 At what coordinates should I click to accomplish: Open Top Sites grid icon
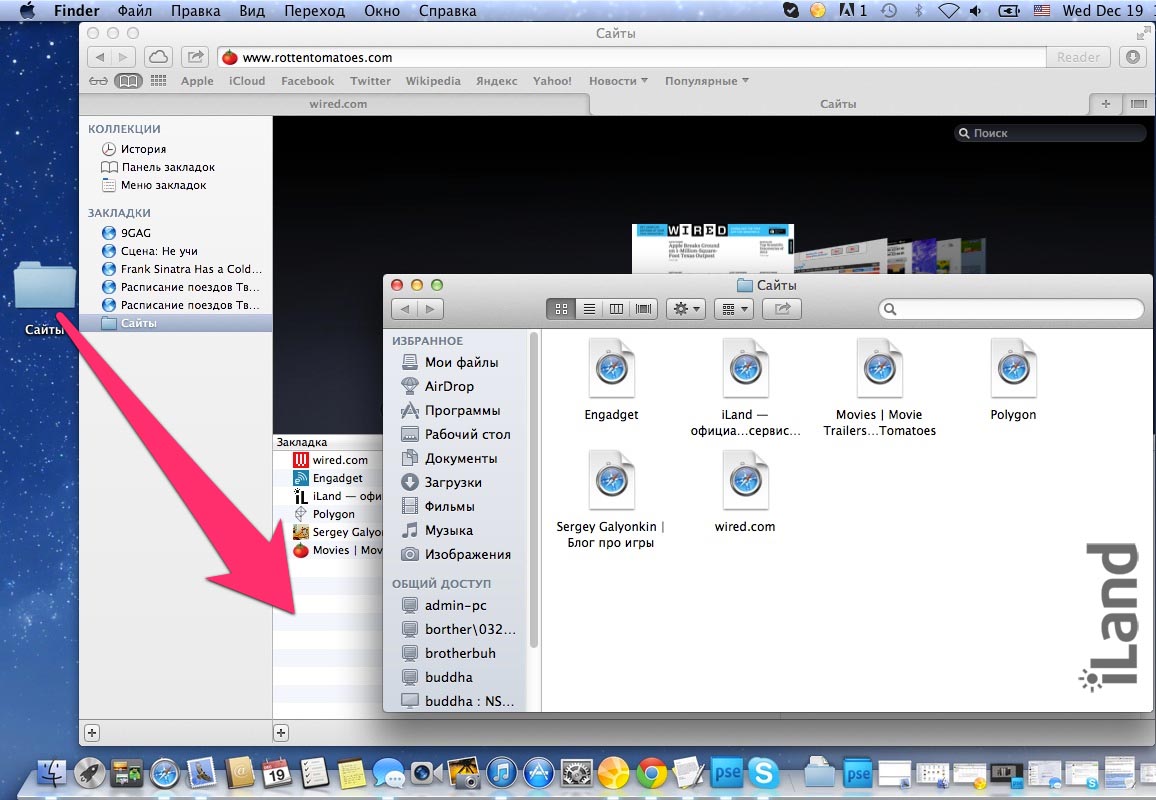(159, 81)
